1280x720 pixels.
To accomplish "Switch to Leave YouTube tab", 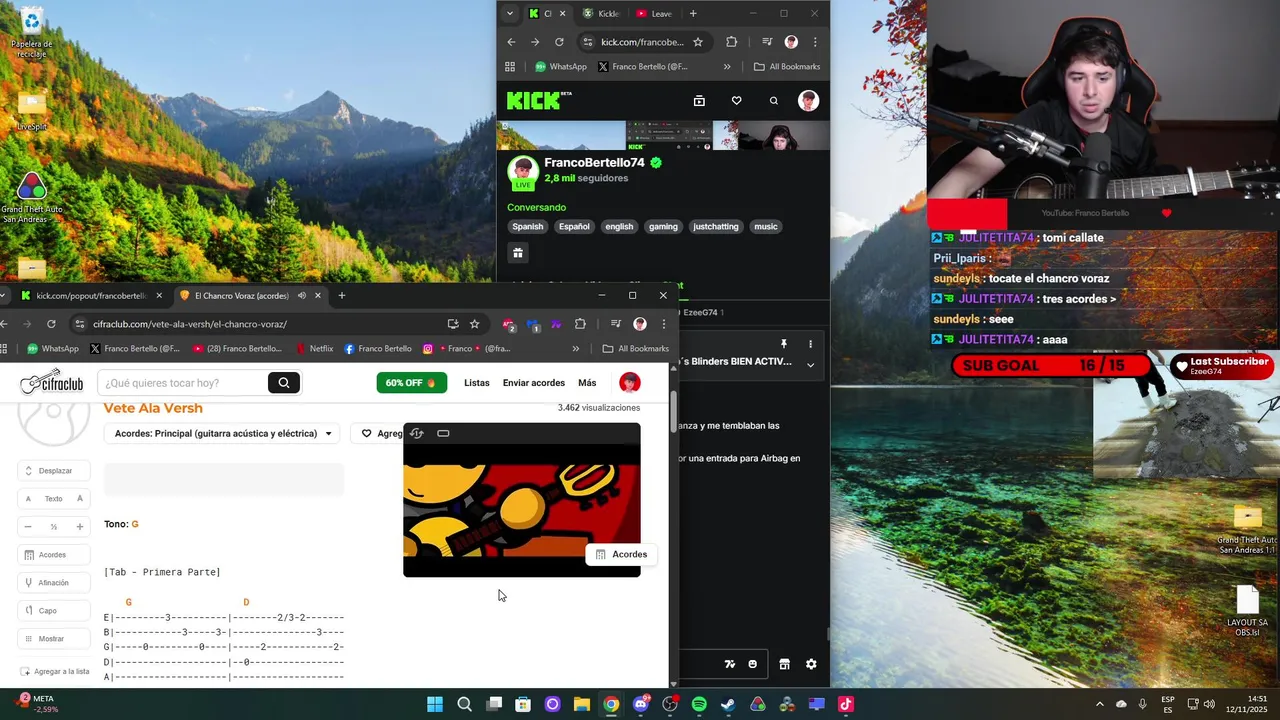I will click(x=654, y=14).
